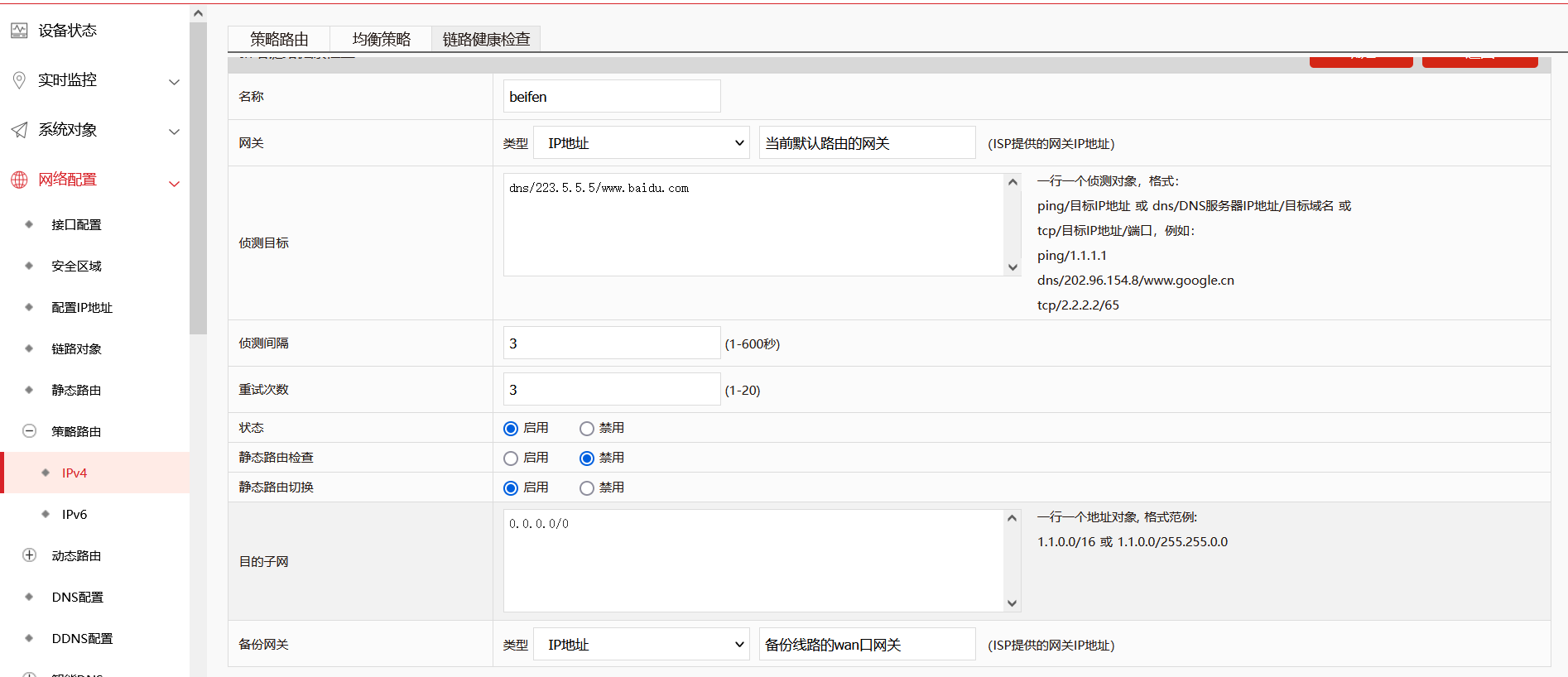Open 配置IP地址 page
Viewport: 1568px width, 677px height.
pos(82,307)
